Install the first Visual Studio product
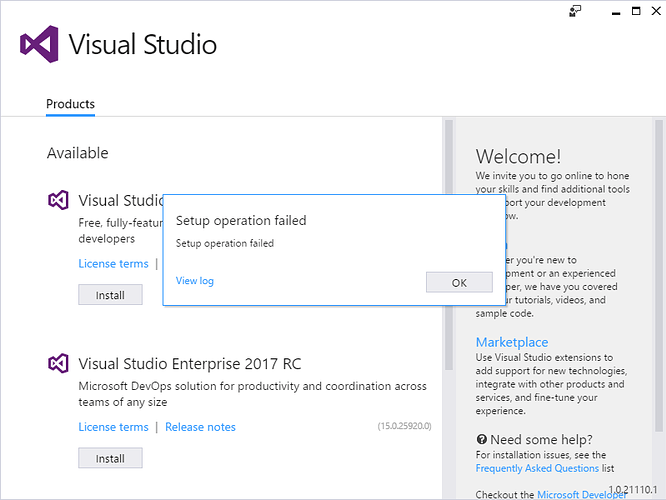Screen dimensions: 666x500 [x=110, y=295]
